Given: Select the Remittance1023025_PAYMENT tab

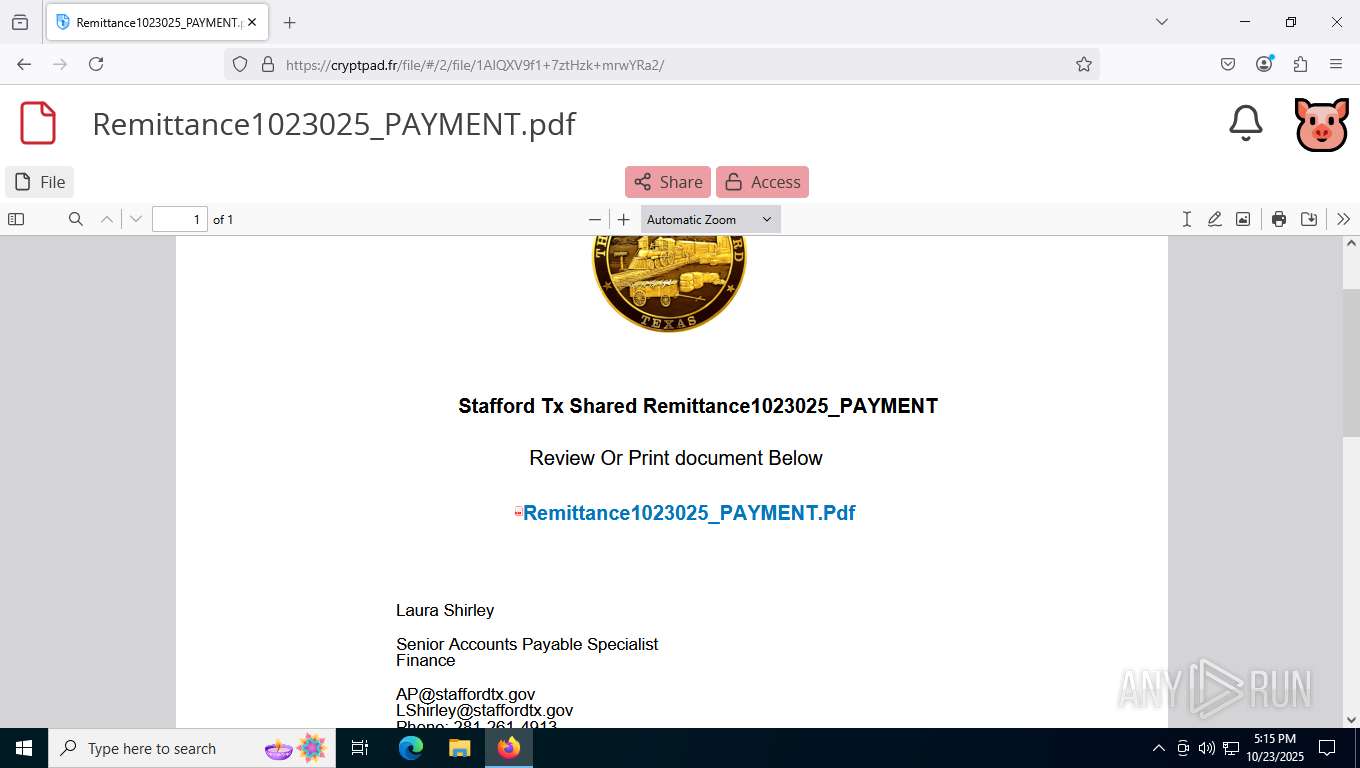Looking at the screenshot, I should coord(156,22).
